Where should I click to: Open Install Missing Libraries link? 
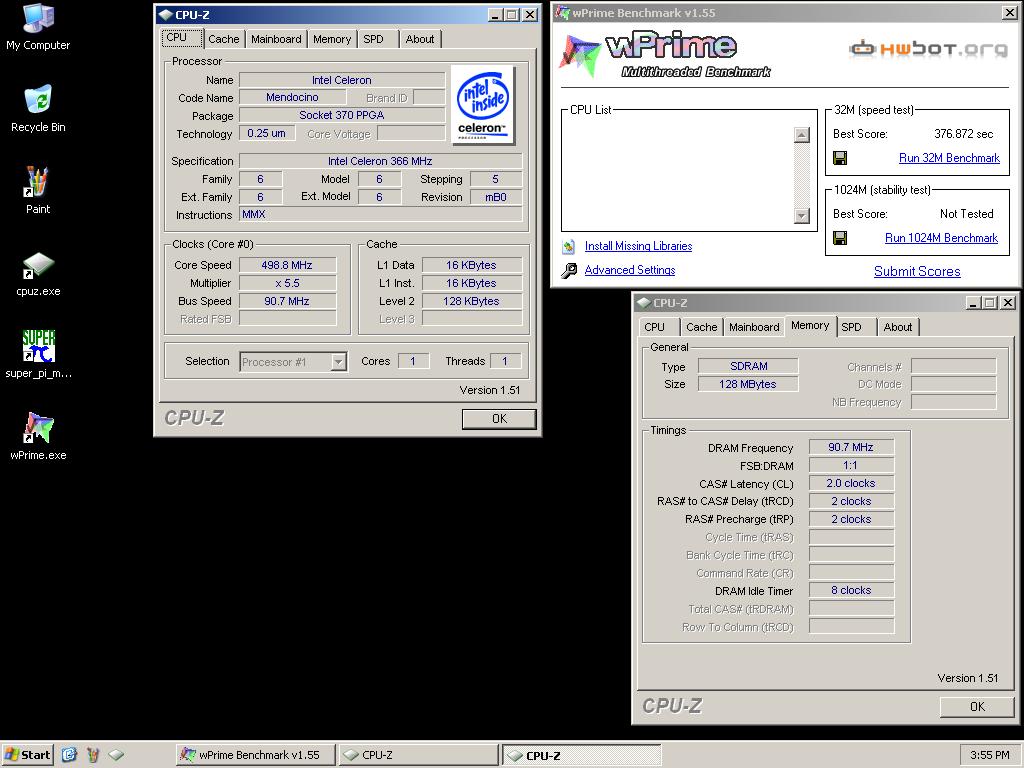[638, 246]
